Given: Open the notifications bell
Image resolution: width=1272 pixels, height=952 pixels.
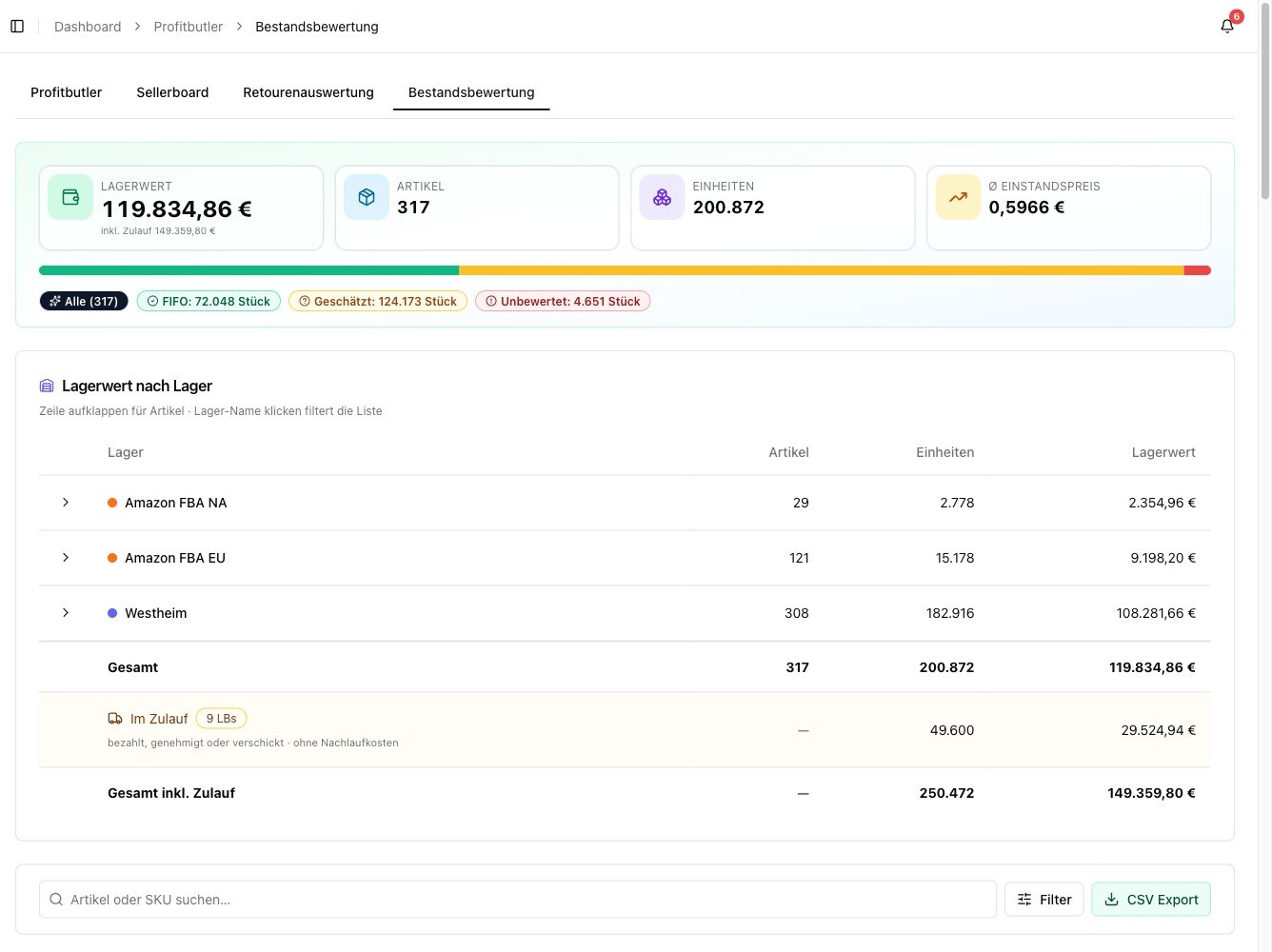Looking at the screenshot, I should pos(1227,27).
